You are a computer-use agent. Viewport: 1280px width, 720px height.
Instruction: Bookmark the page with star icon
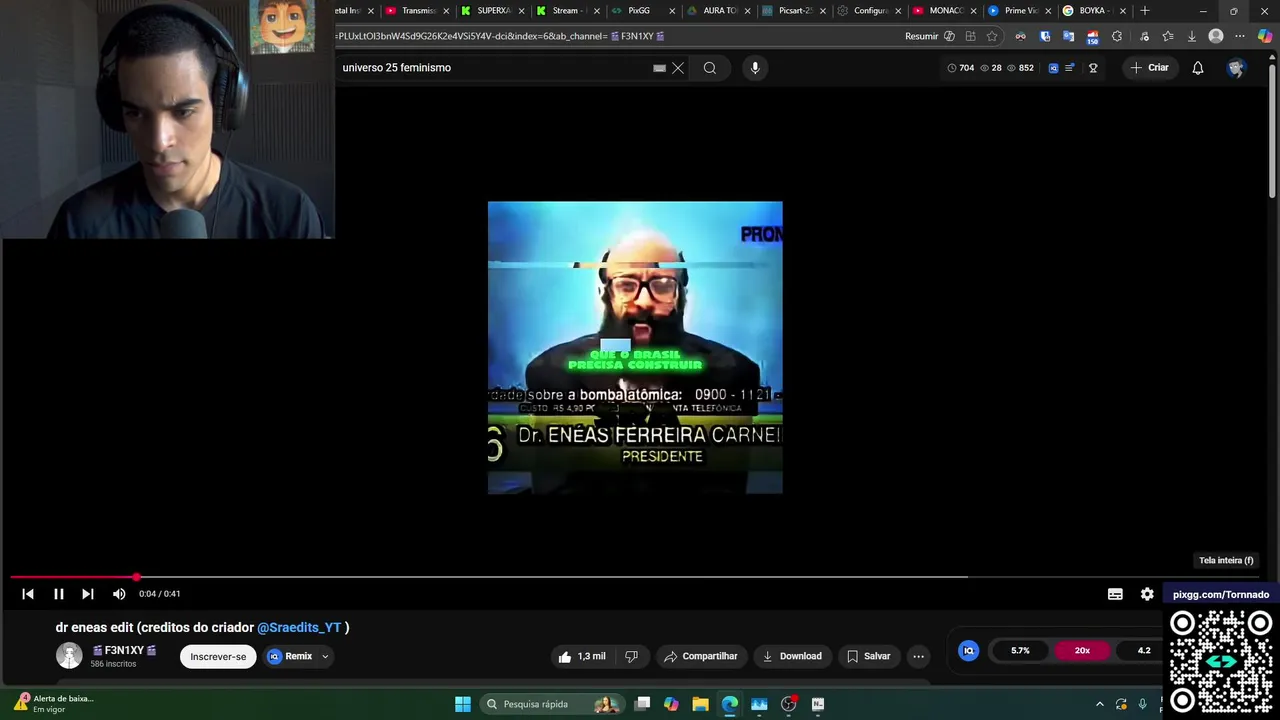coord(992,36)
